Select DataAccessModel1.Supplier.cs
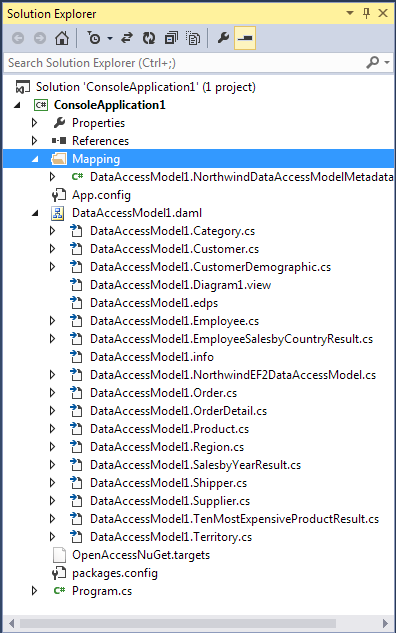The width and height of the screenshot is (396, 633). pyautogui.click(x=170, y=501)
